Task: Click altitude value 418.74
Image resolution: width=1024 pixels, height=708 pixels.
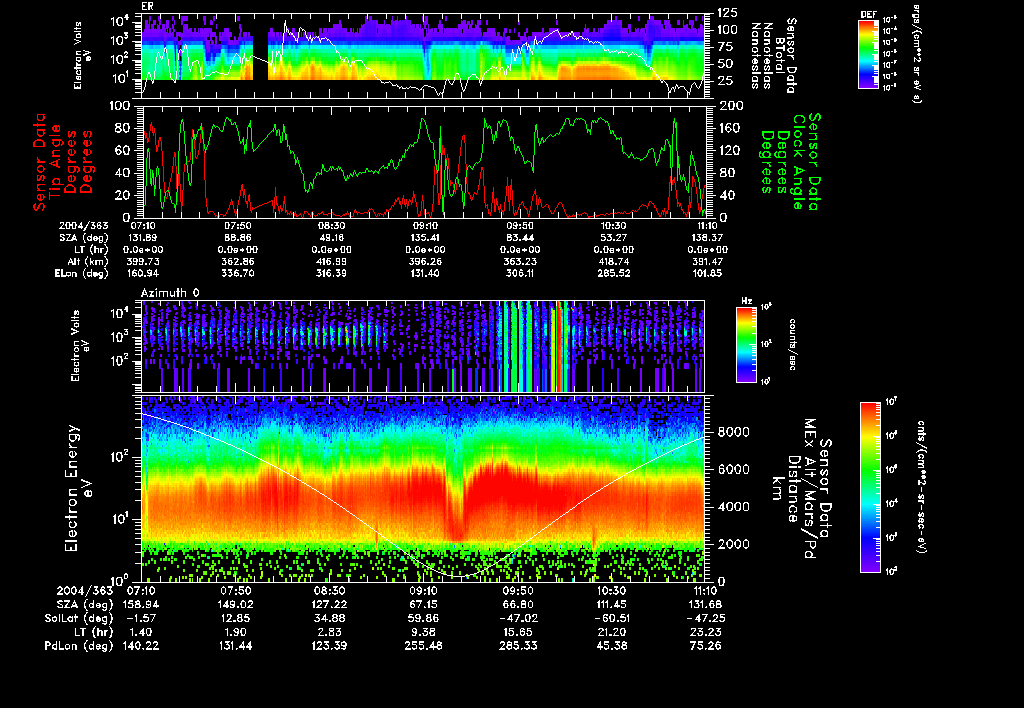Action: pos(613,262)
